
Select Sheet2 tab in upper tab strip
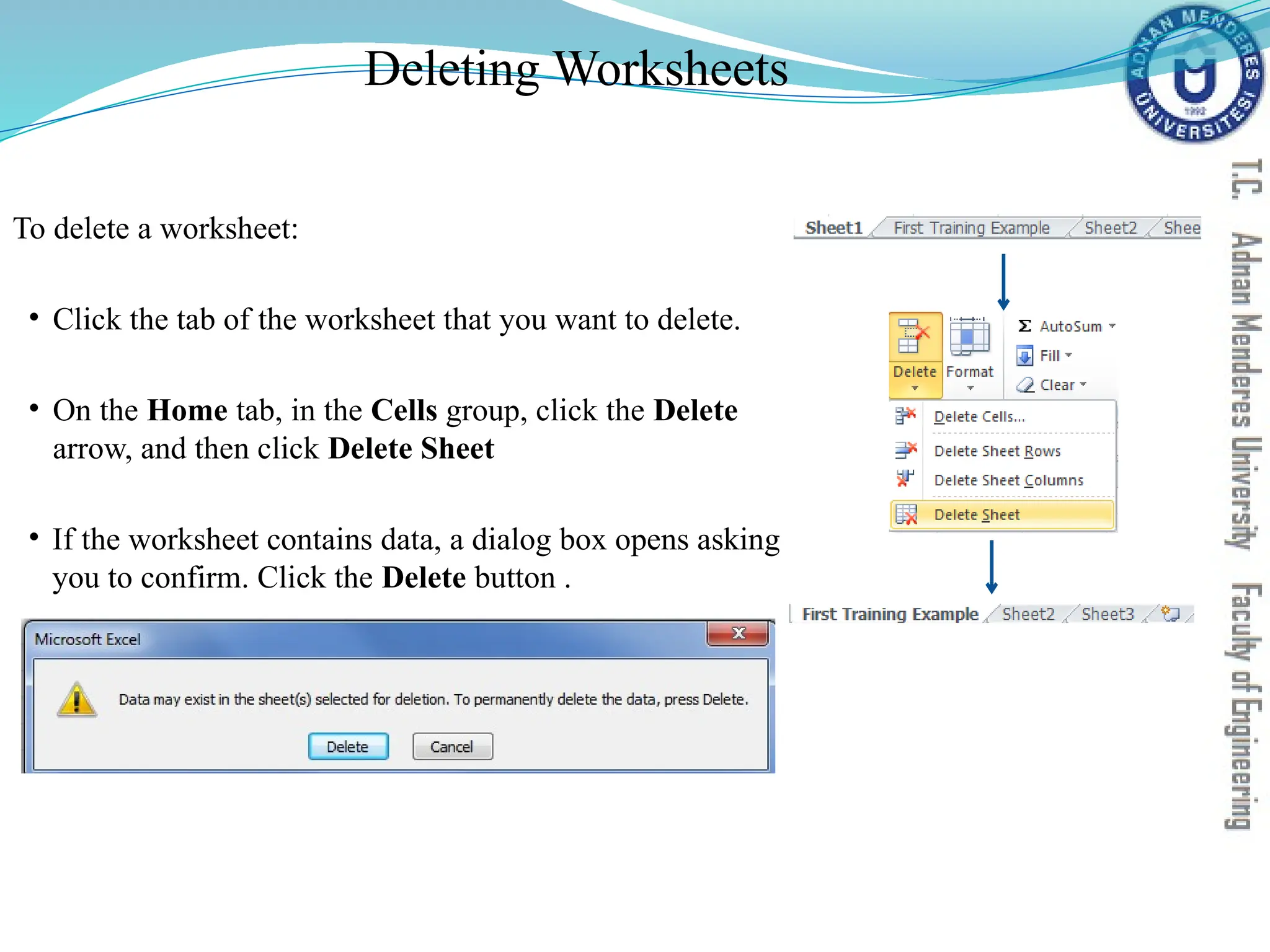[x=1111, y=228]
